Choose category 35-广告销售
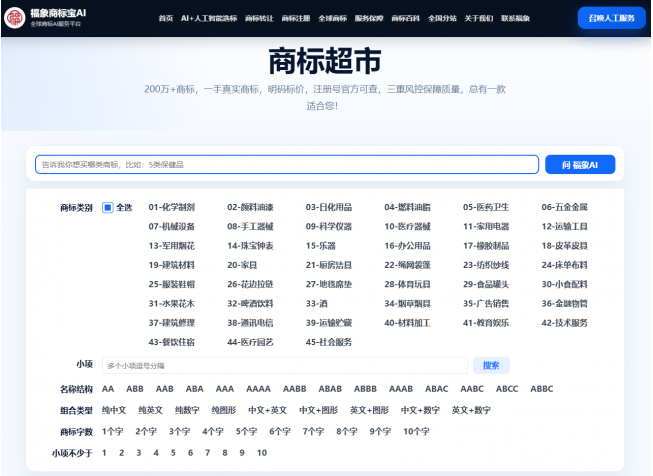Screen dimensions: 653x476 [486, 304]
